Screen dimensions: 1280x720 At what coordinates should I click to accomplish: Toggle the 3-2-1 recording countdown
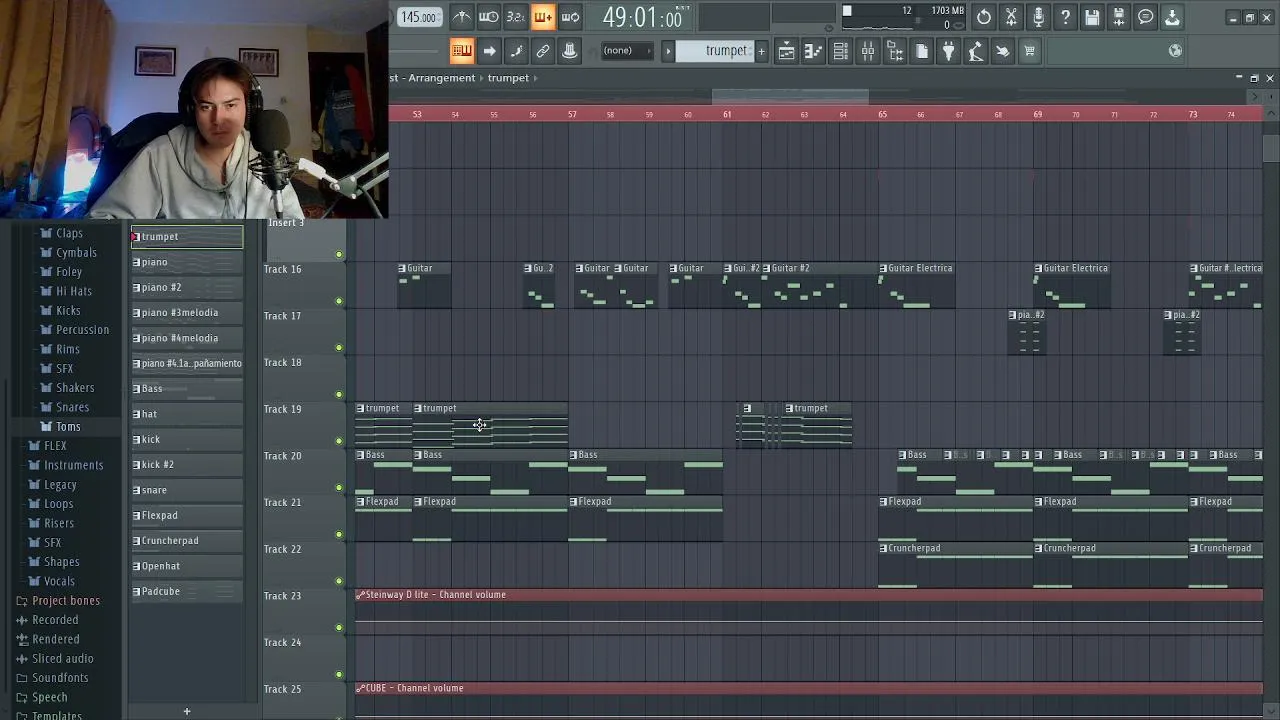coord(515,17)
